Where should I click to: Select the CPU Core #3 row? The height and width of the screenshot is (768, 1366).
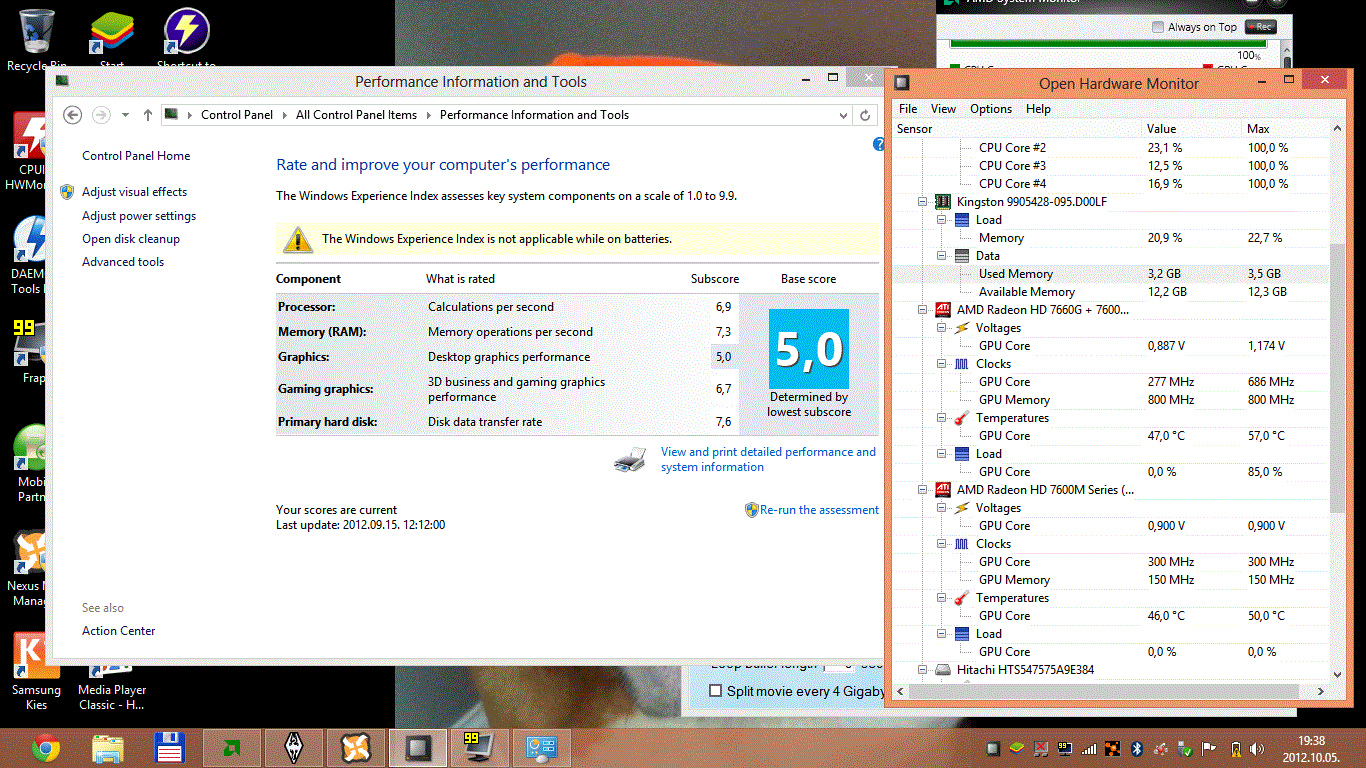point(1112,166)
